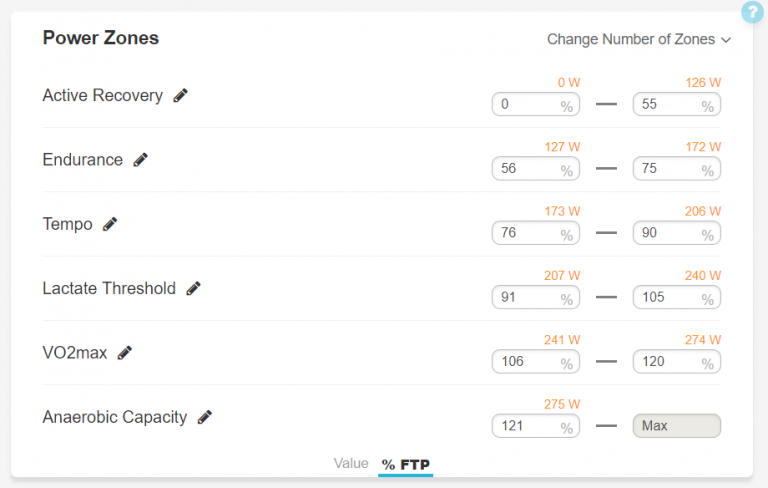Switch to the Value tab
The height and width of the screenshot is (488, 768).
[x=351, y=464]
